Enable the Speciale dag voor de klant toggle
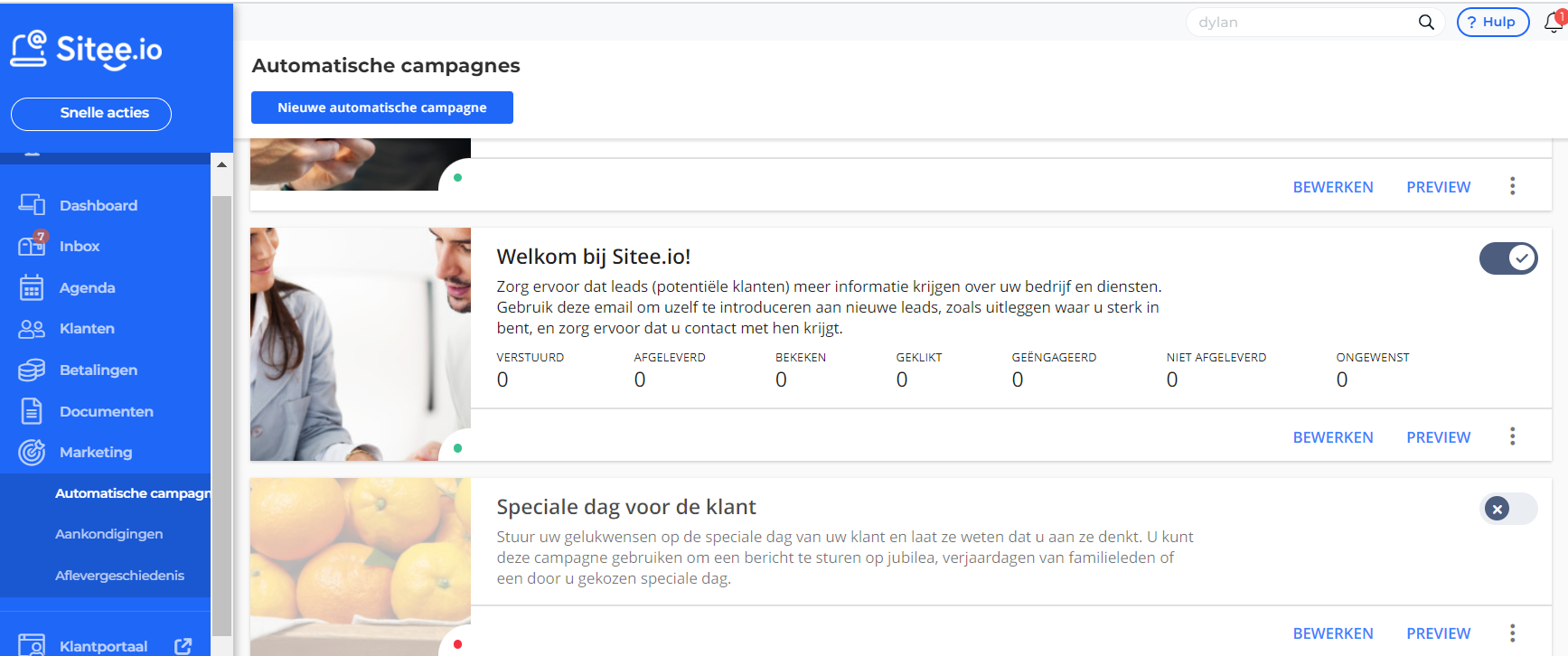Image resolution: width=1568 pixels, height=656 pixels. click(1508, 509)
